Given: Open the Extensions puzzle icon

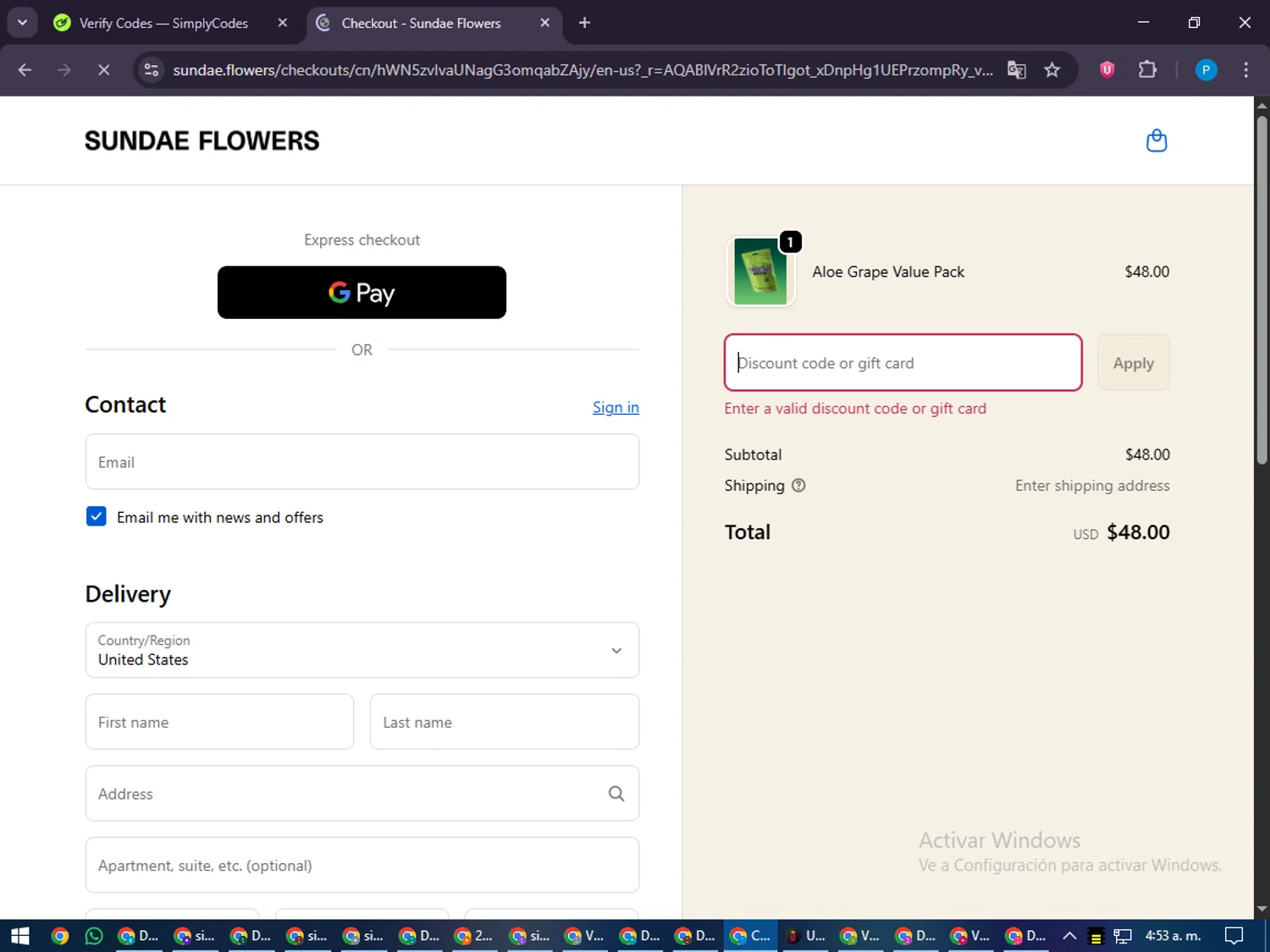Looking at the screenshot, I should click(1147, 70).
